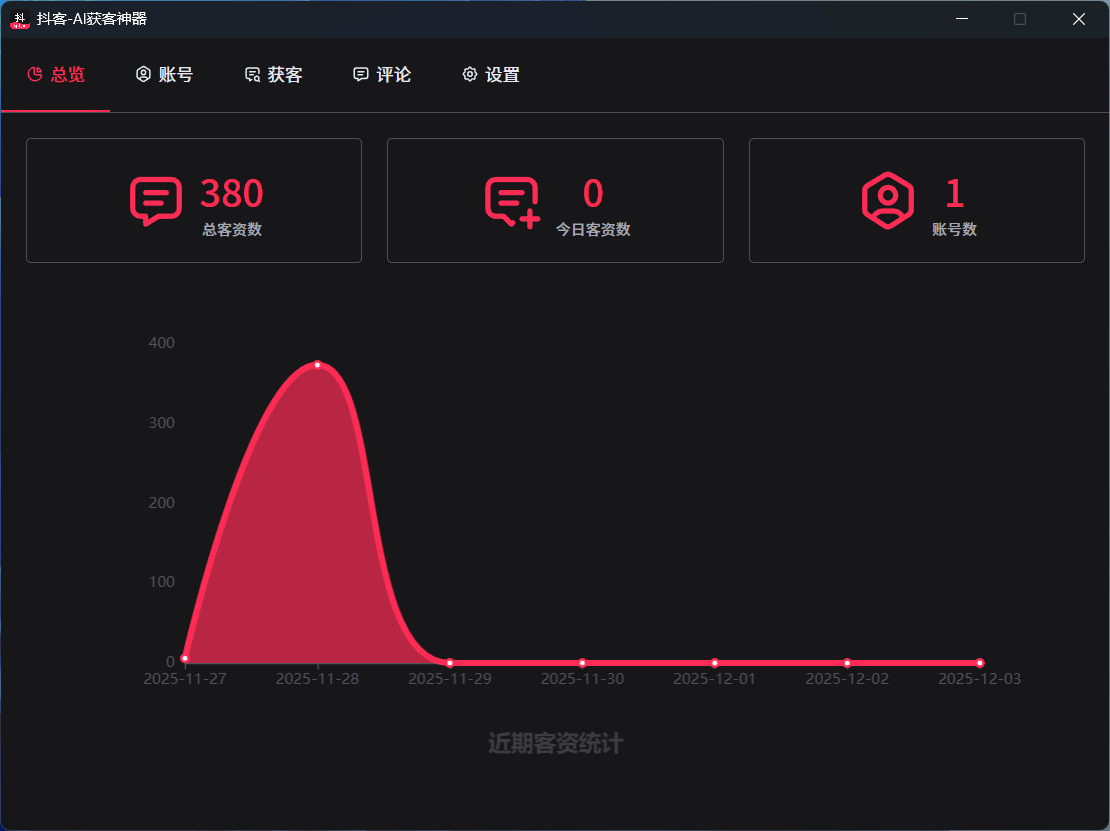Click the 近期客资统计 chart title
This screenshot has height=831, width=1110.
pyautogui.click(x=555, y=744)
